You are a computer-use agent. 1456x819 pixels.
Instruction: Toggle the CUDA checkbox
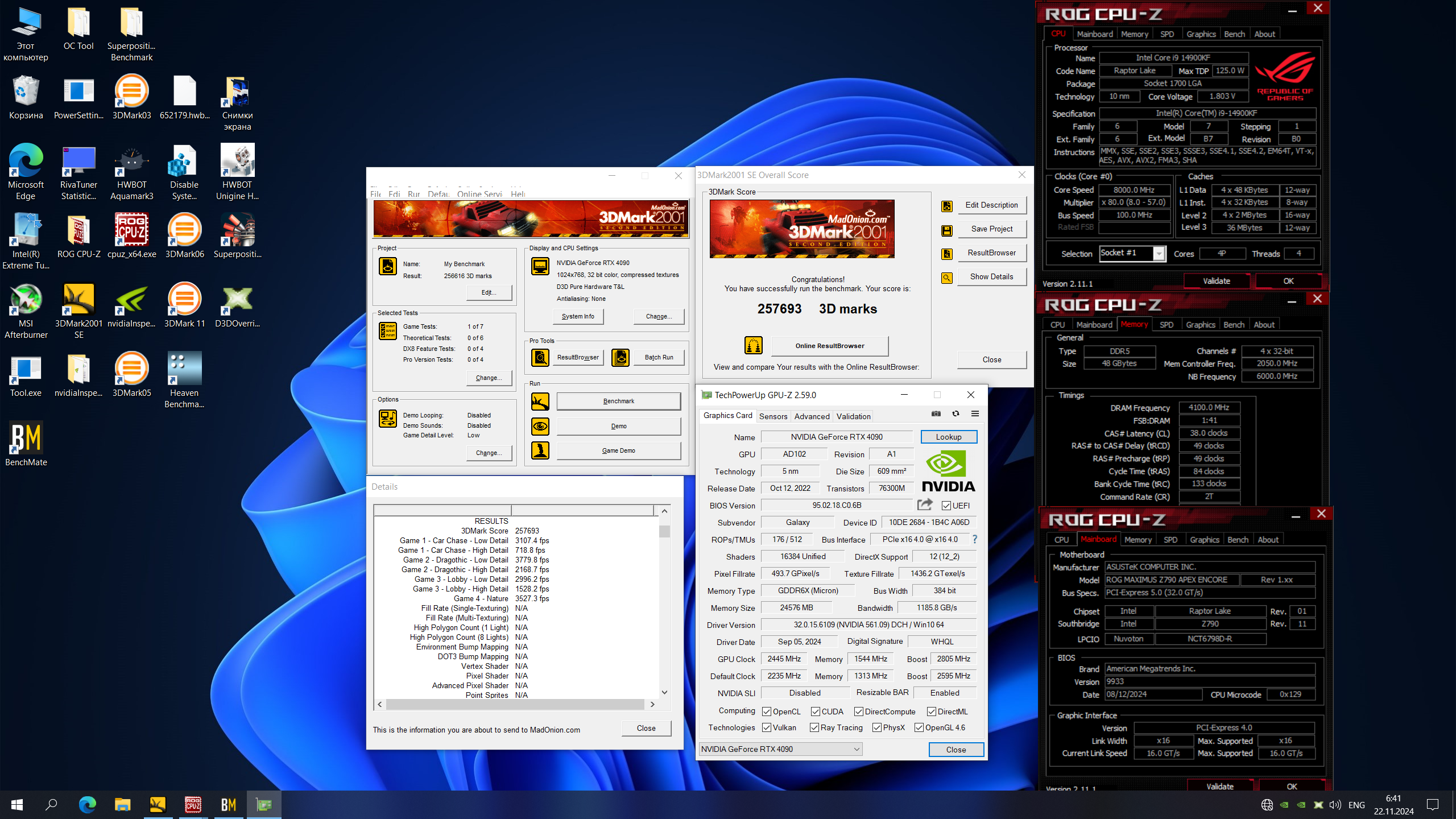(x=816, y=712)
